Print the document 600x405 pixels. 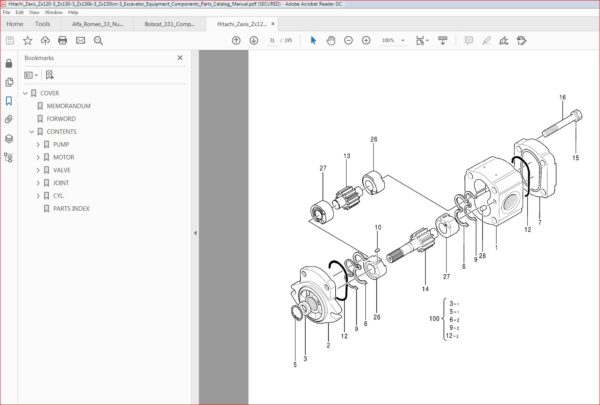point(62,40)
